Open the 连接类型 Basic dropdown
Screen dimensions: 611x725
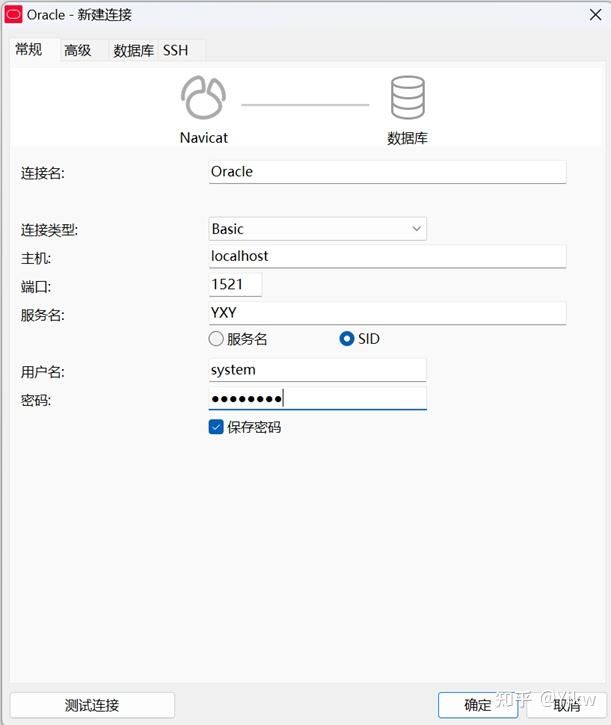(x=317, y=229)
